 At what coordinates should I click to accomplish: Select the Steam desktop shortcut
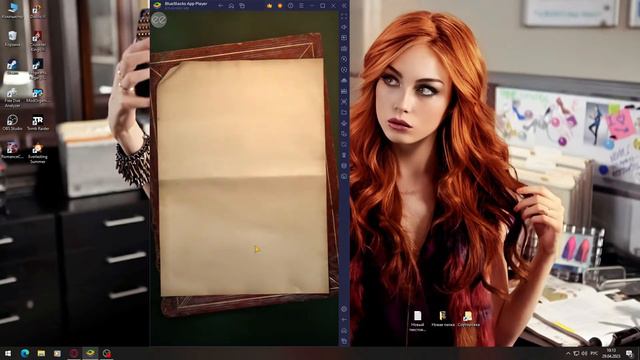pyautogui.click(x=12, y=67)
